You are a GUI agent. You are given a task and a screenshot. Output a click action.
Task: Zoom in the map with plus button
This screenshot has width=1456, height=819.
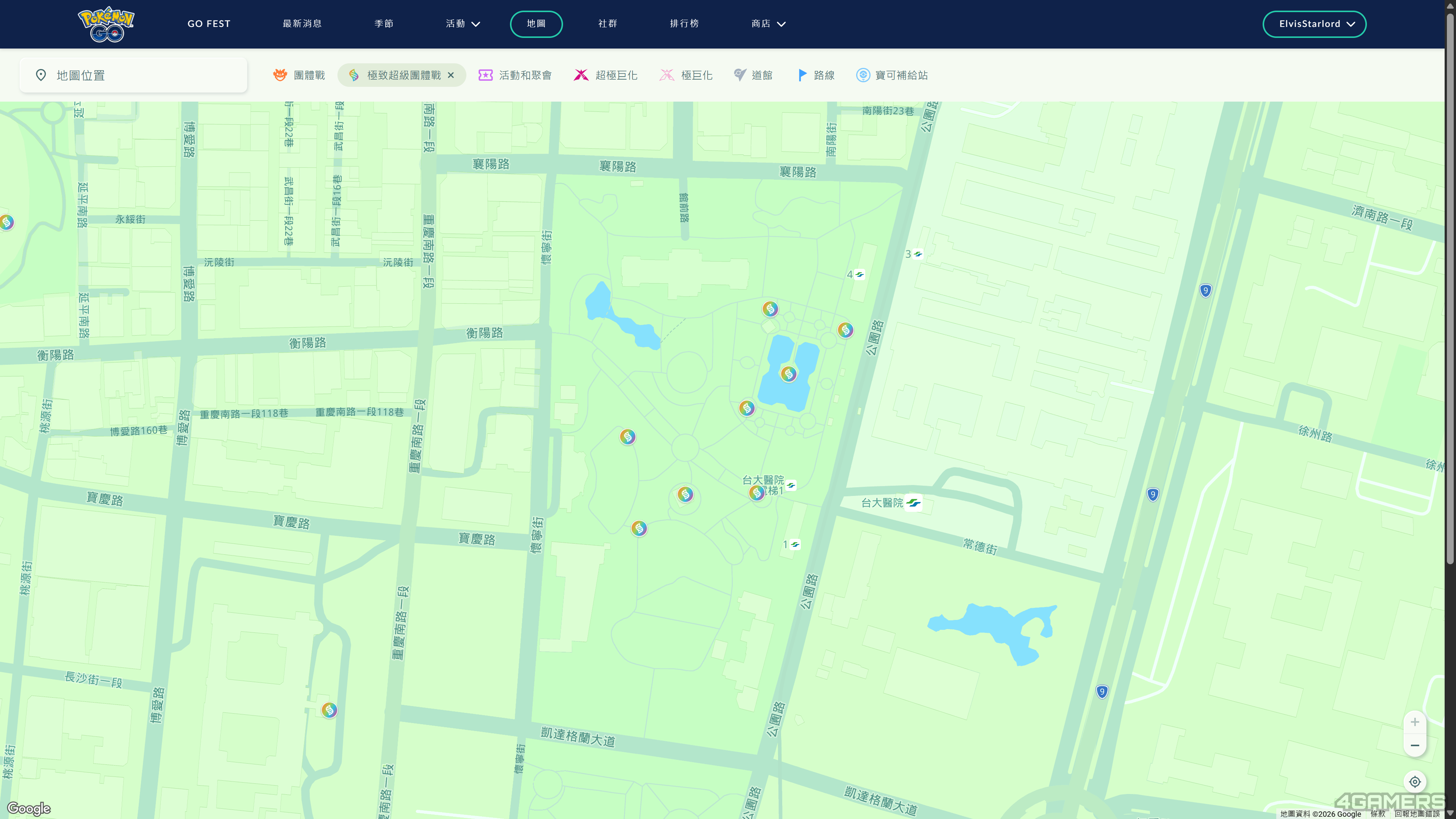[x=1415, y=722]
